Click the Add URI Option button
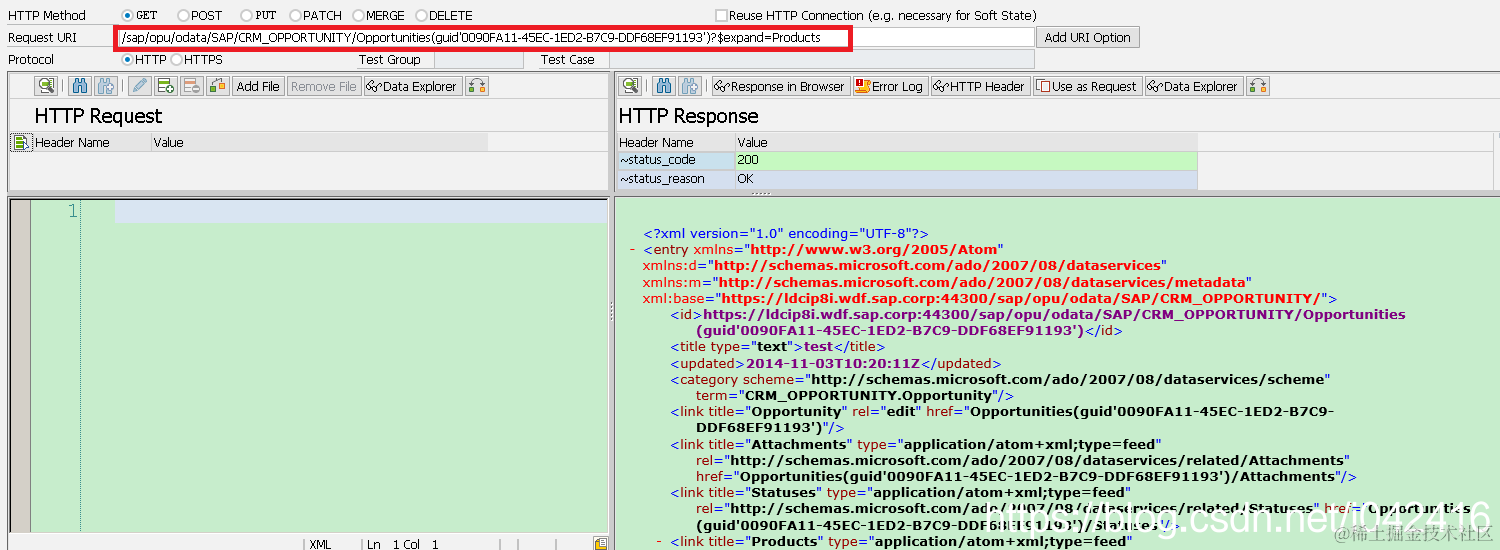The height and width of the screenshot is (550, 1500). (x=1087, y=38)
